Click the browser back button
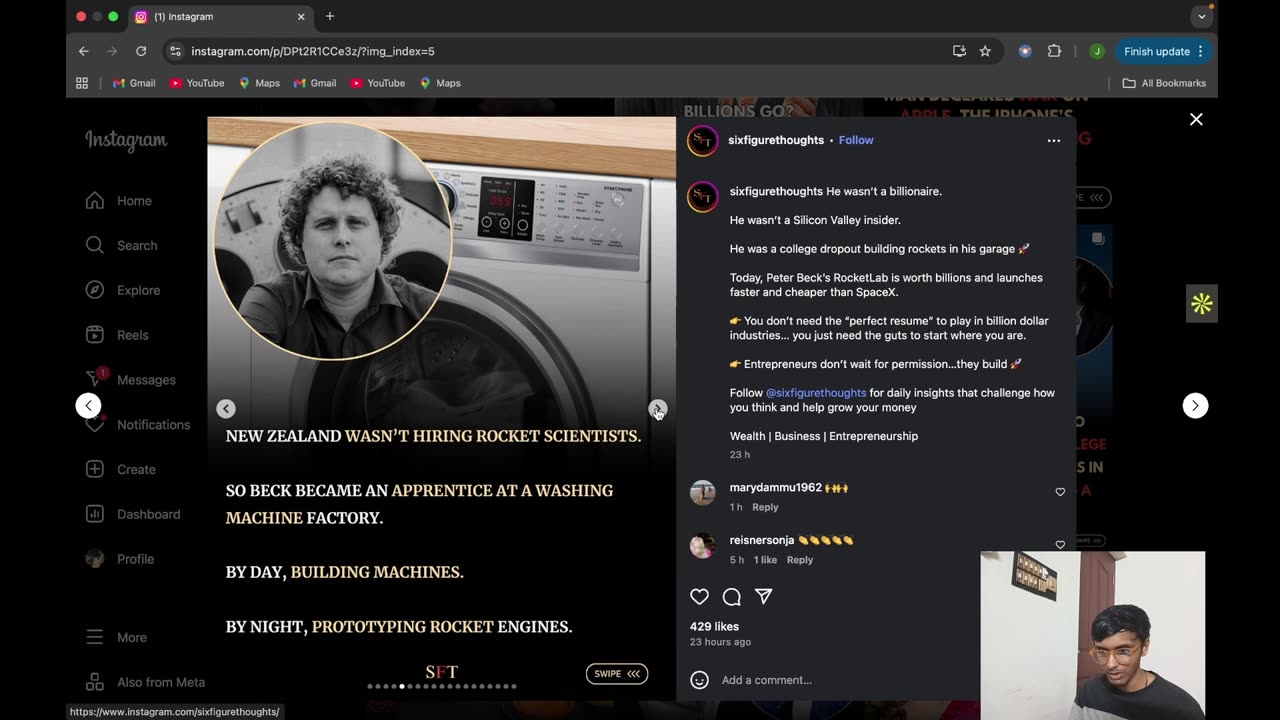1280x720 pixels. click(x=84, y=51)
